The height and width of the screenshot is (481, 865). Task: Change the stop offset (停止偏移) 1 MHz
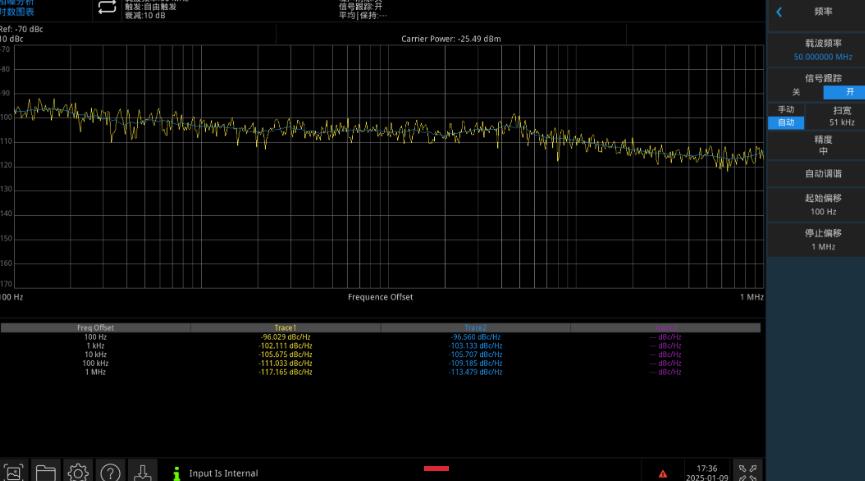pyautogui.click(x=815, y=239)
